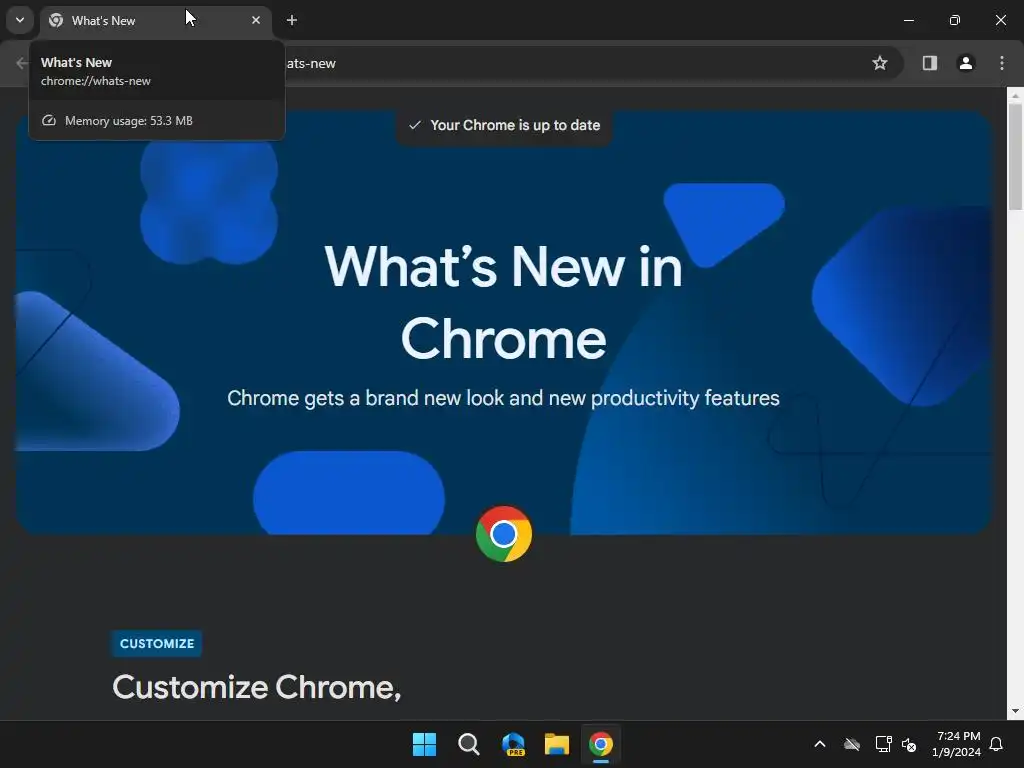Click the 'What's New in Chrome' heading
This screenshot has height=768, width=1024.
[x=504, y=302]
